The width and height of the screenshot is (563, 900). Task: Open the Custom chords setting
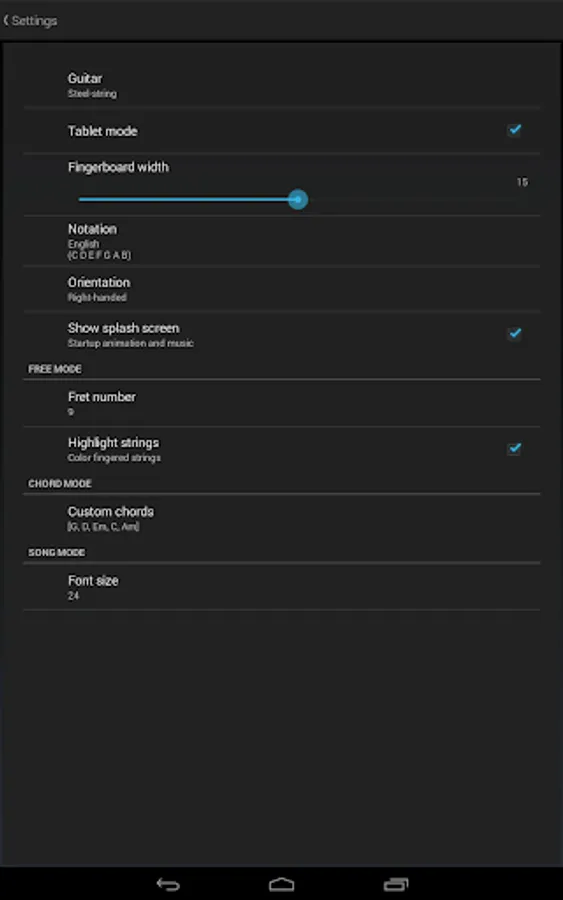pos(281,518)
